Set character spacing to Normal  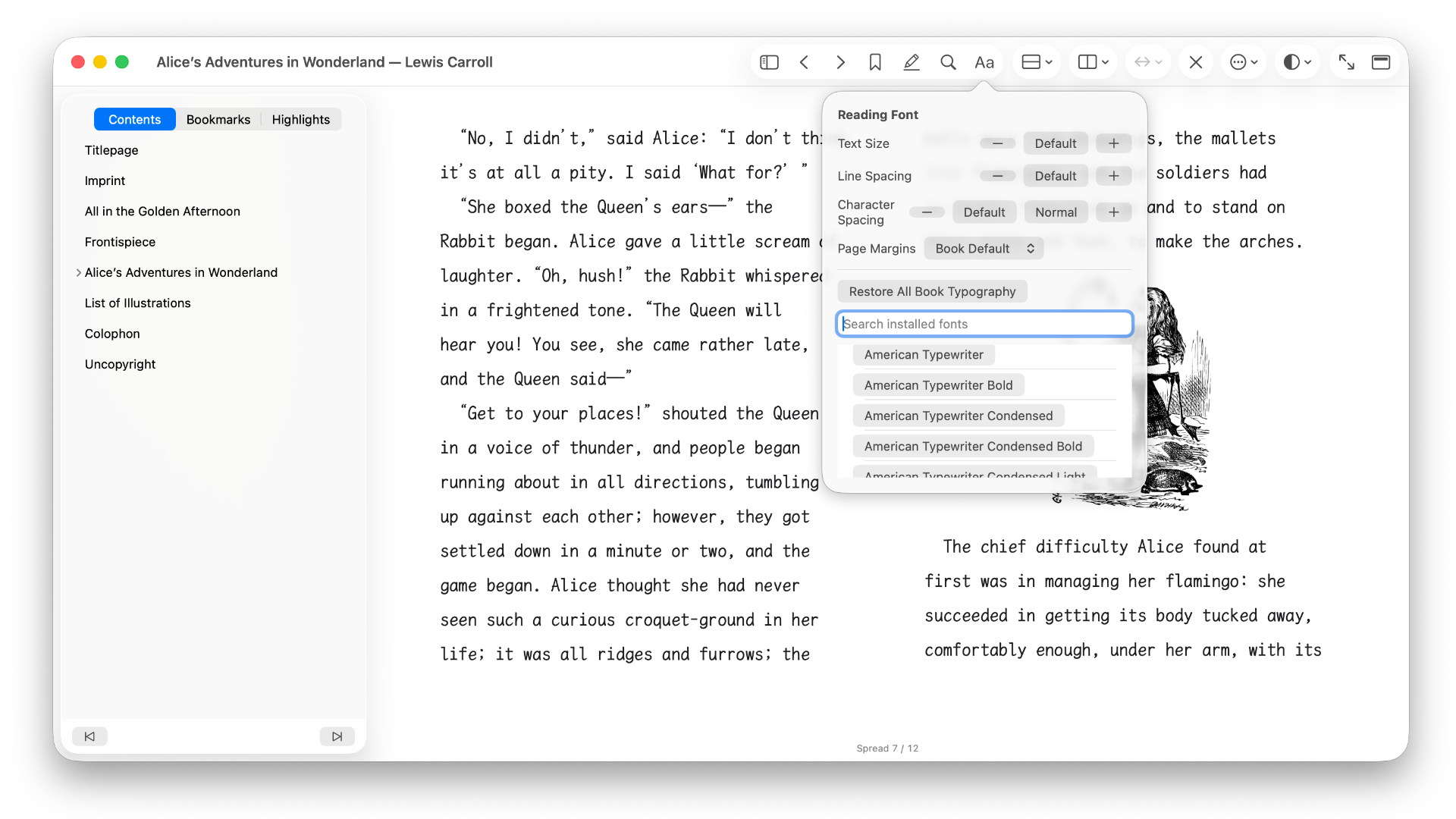click(1056, 212)
